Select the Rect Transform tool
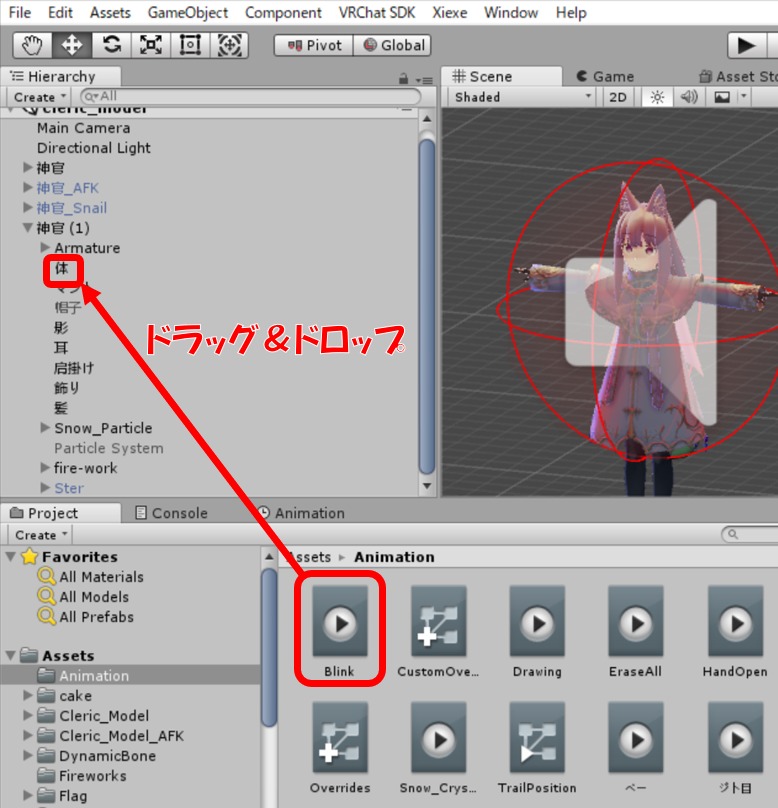Image resolution: width=778 pixels, height=808 pixels. (190, 45)
